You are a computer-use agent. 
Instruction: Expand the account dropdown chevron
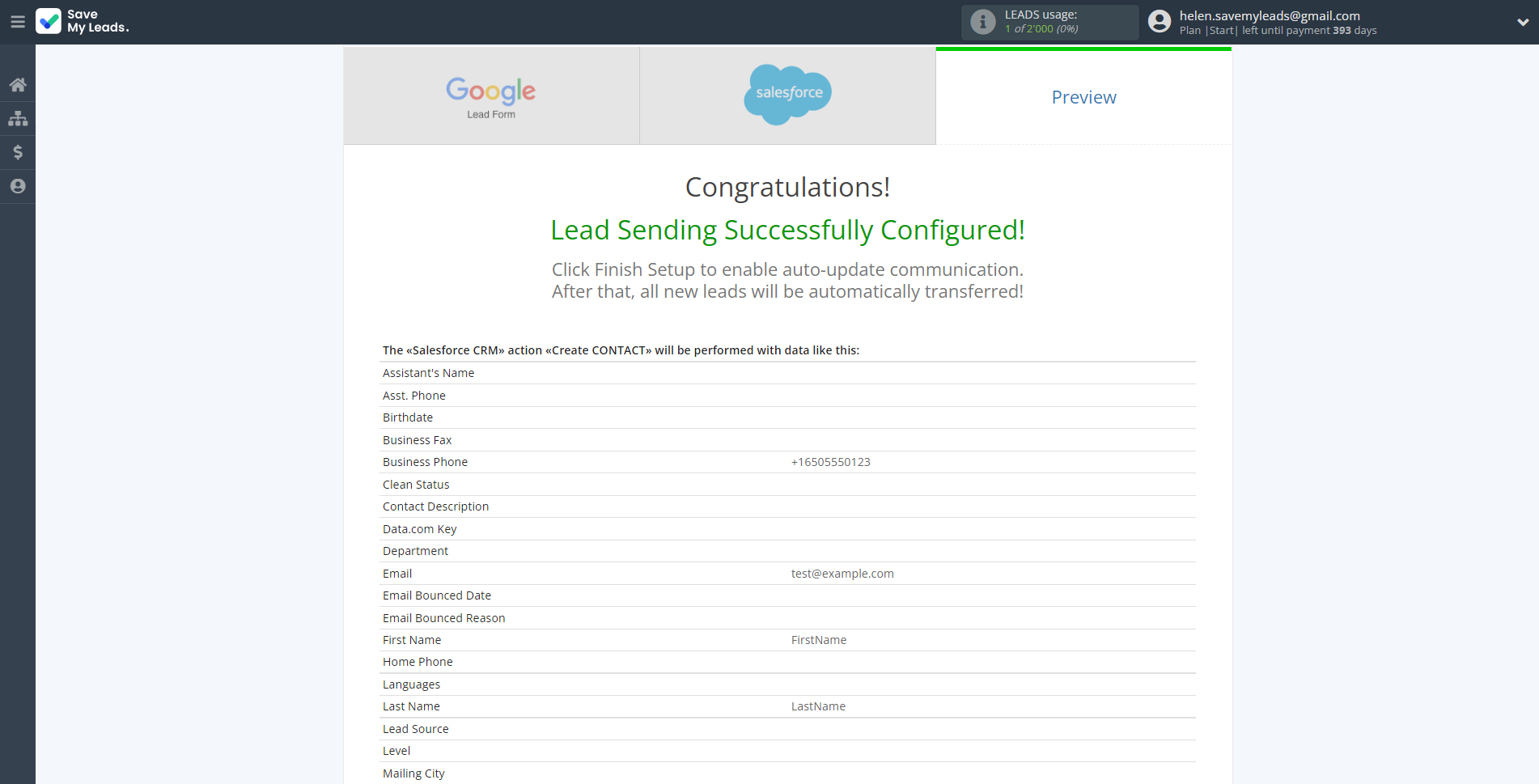pos(1523,23)
